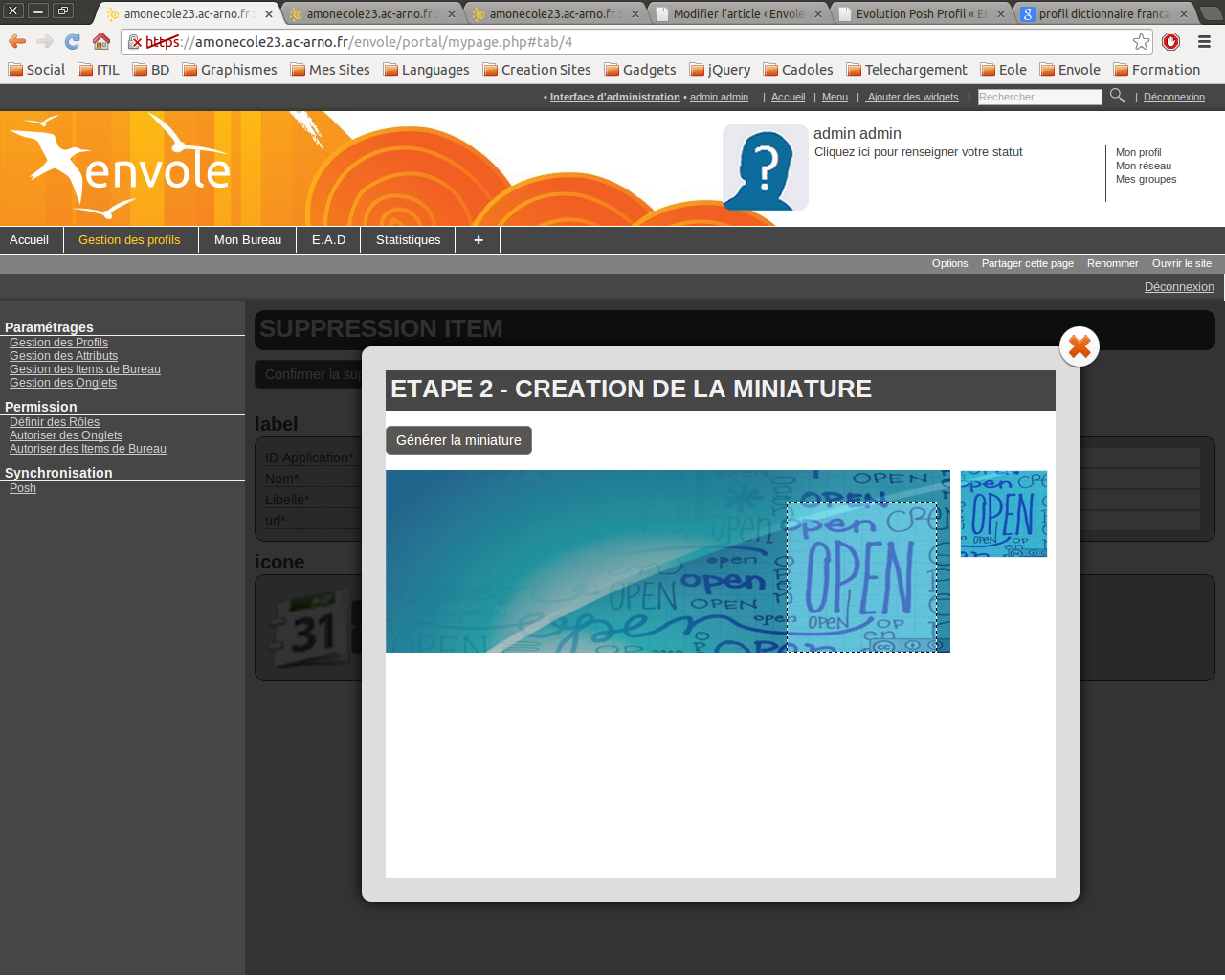This screenshot has width=1225, height=980.
Task: Click the browser reload icon
Action: pyautogui.click(x=73, y=41)
